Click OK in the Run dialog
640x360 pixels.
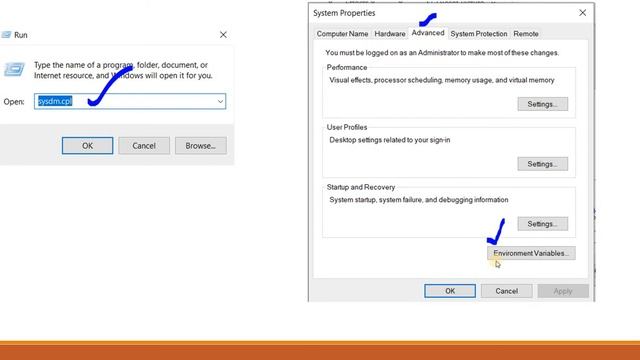click(x=87, y=146)
